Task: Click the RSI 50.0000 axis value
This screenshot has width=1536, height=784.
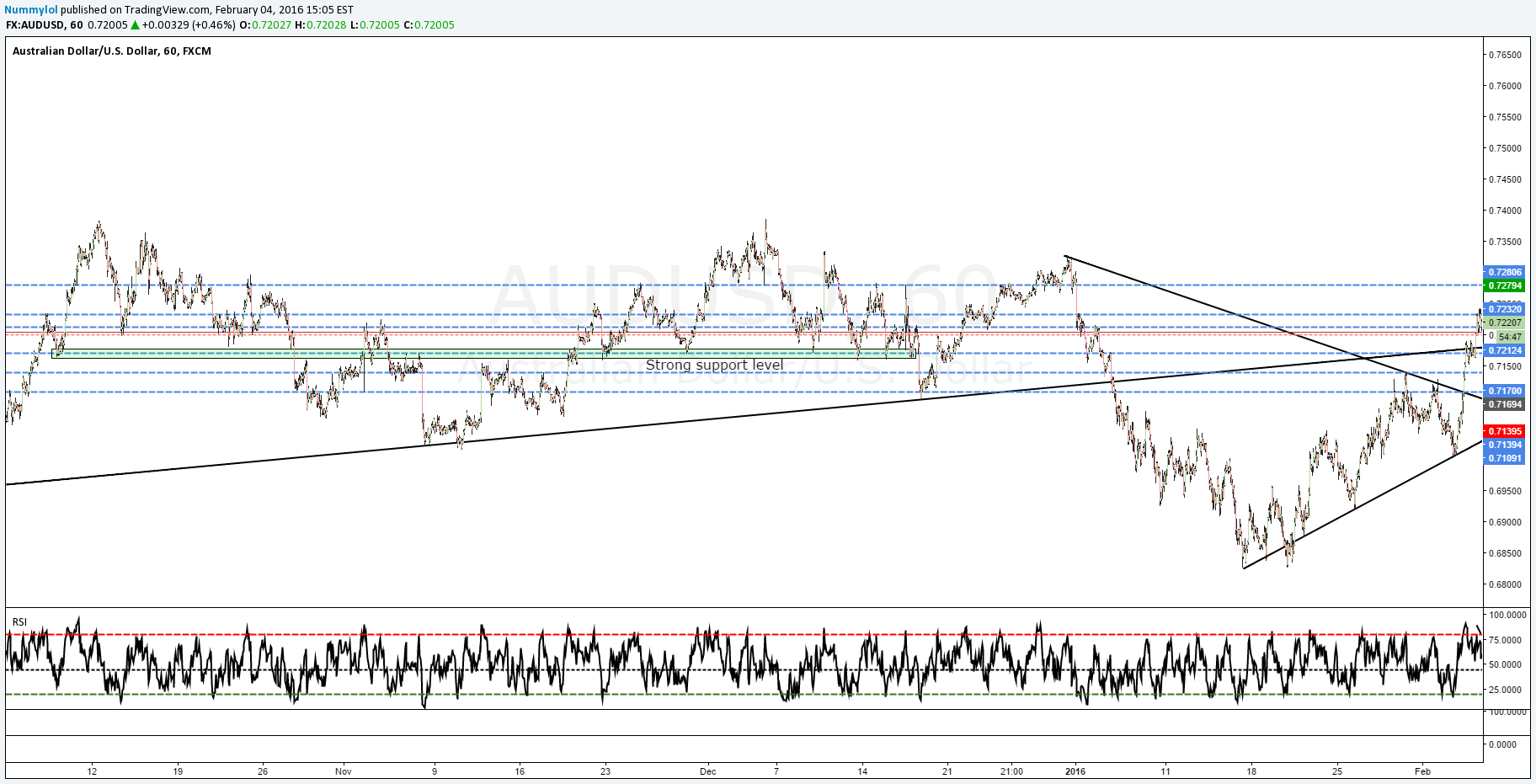Action: [1505, 664]
